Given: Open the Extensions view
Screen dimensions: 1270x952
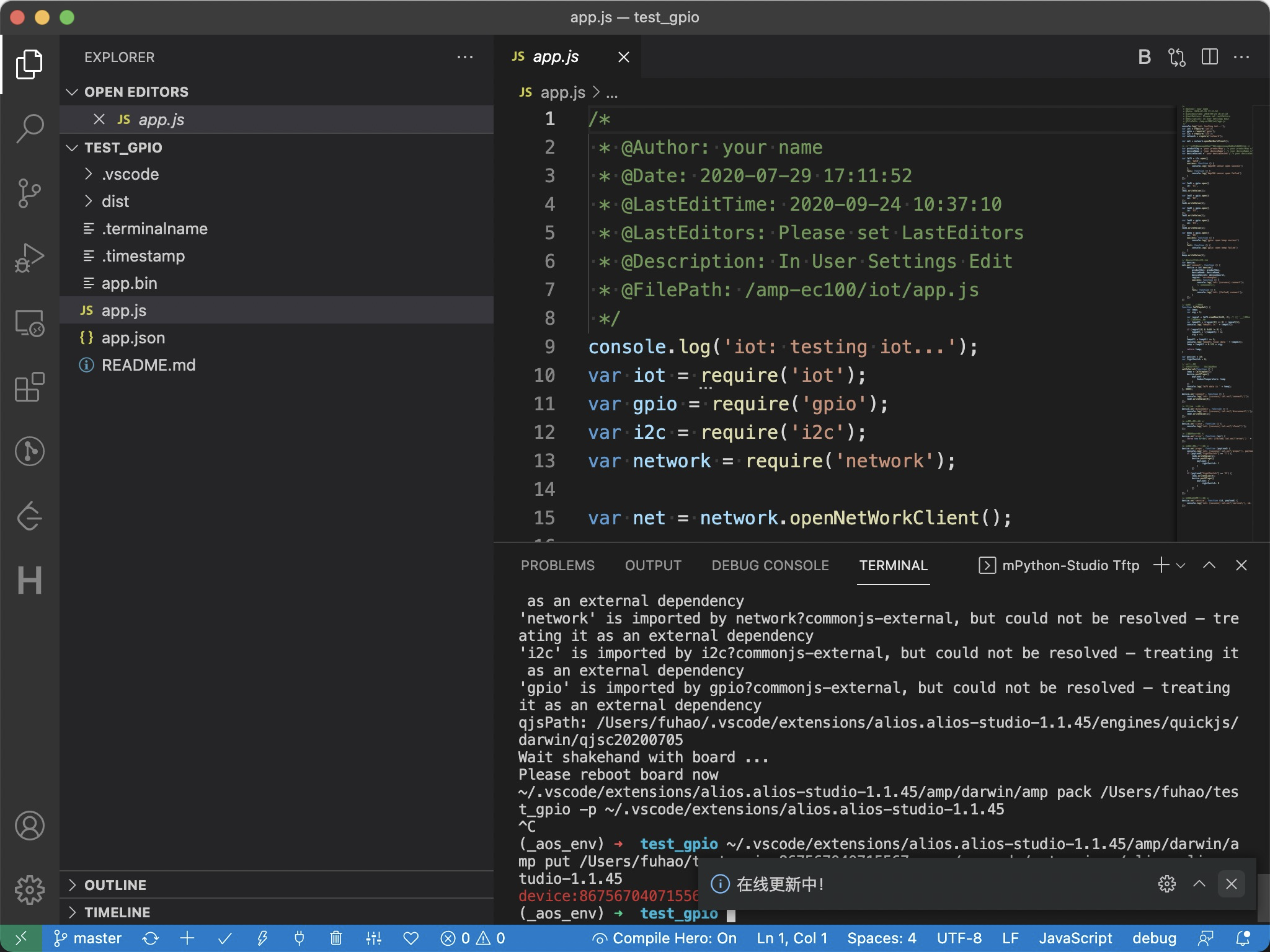Looking at the screenshot, I should click(x=29, y=387).
